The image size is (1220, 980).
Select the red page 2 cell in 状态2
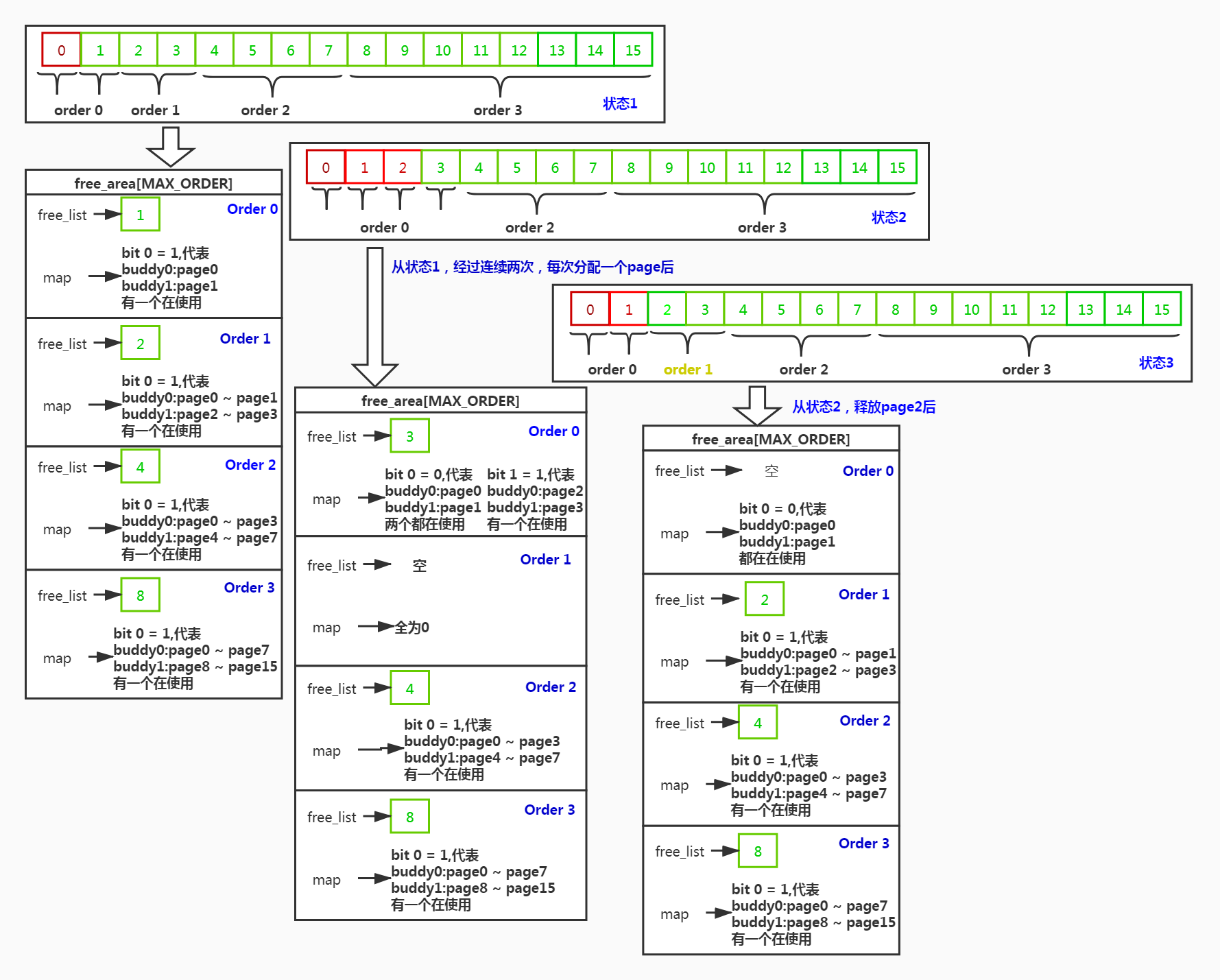click(402, 167)
